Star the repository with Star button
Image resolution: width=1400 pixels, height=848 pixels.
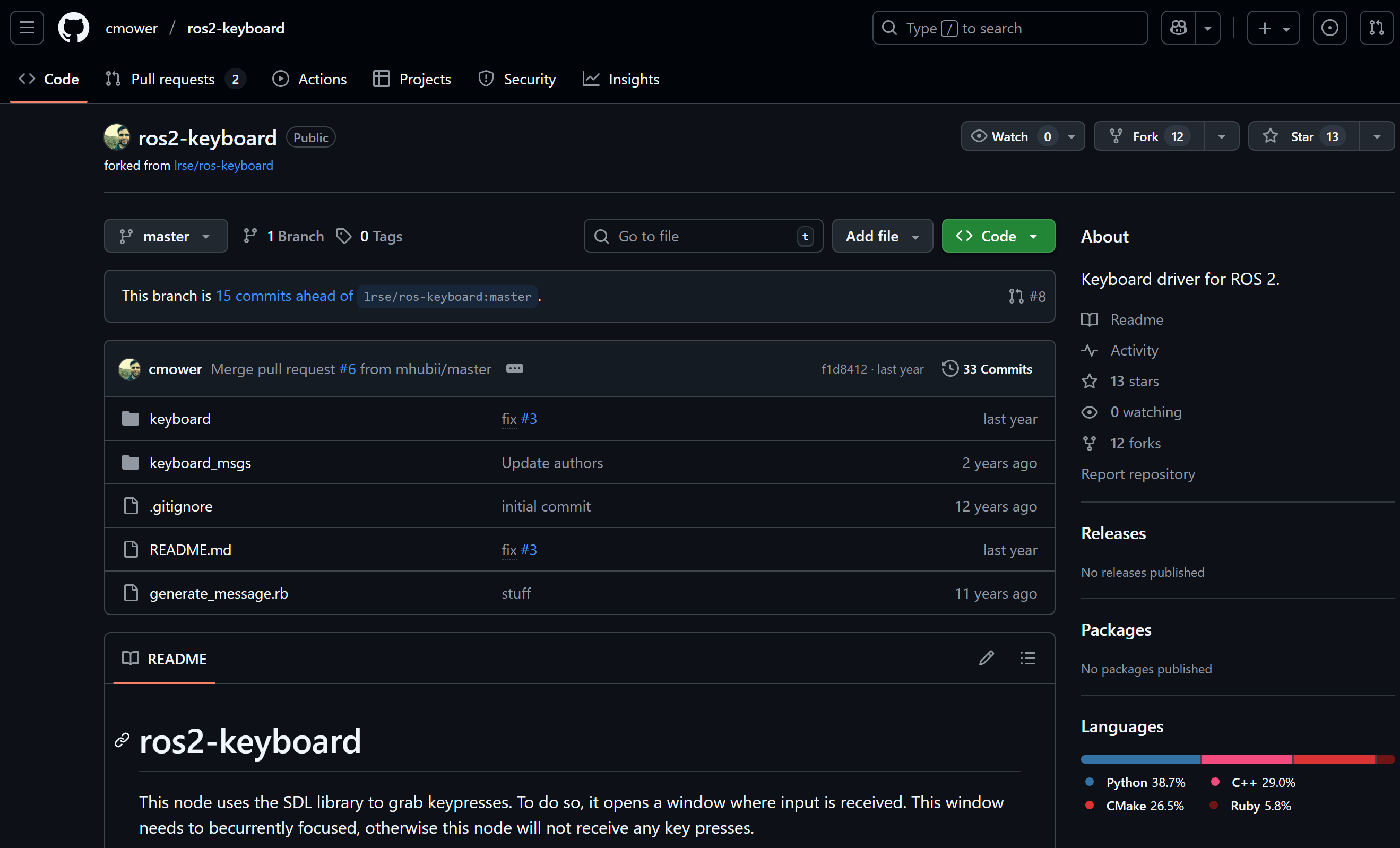tap(1303, 136)
